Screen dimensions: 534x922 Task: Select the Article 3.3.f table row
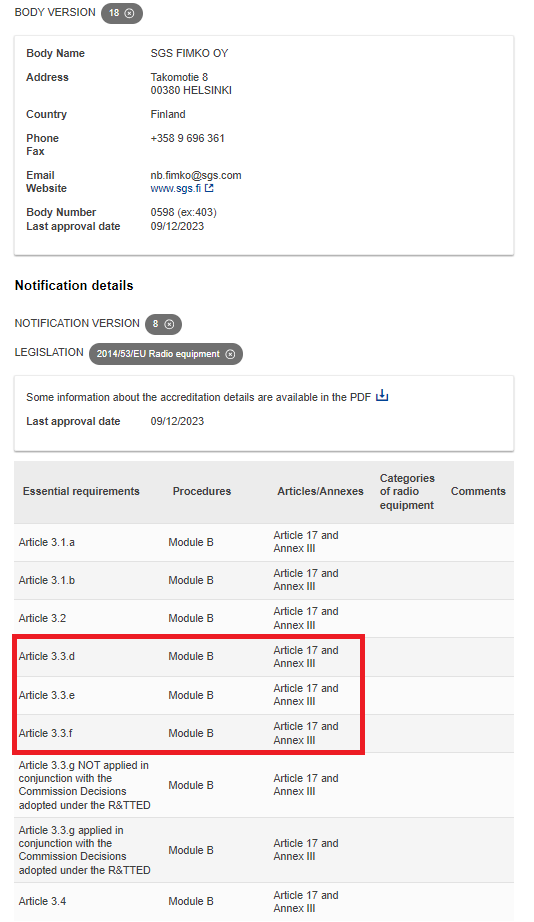(264, 733)
